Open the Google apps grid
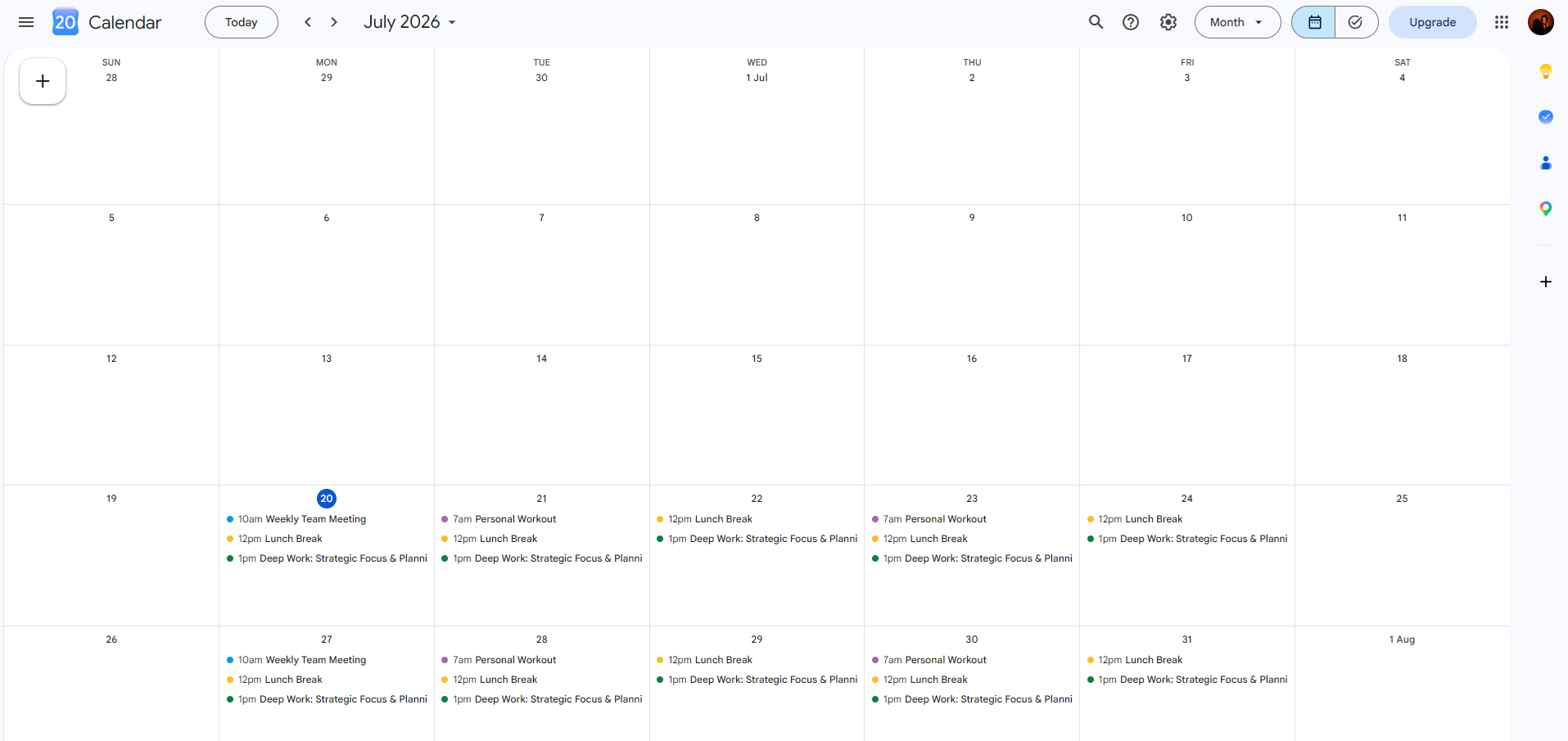Image resolution: width=1568 pixels, height=741 pixels. (x=1502, y=22)
